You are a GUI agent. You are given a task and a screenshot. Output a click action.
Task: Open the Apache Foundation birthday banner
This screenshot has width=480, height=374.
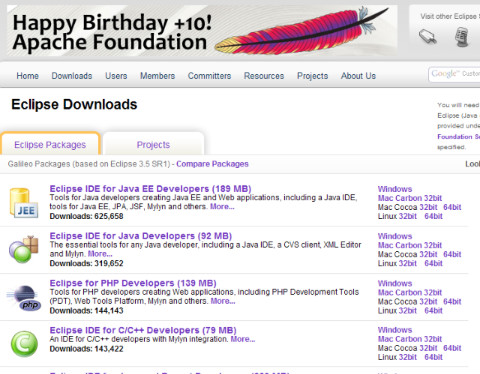(x=202, y=31)
